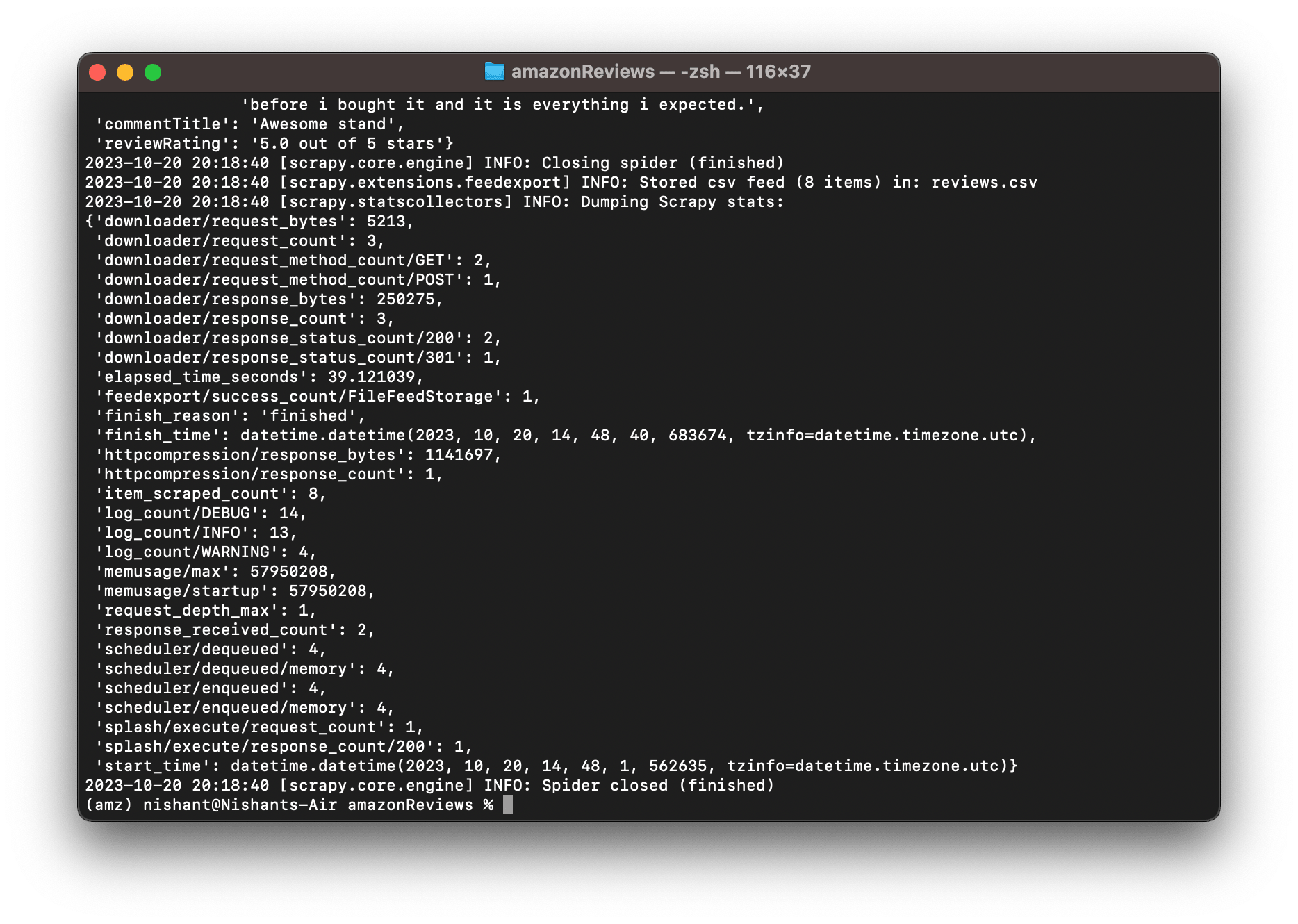Click the 'start_time' datetime line
1298x924 pixels.
[556, 766]
